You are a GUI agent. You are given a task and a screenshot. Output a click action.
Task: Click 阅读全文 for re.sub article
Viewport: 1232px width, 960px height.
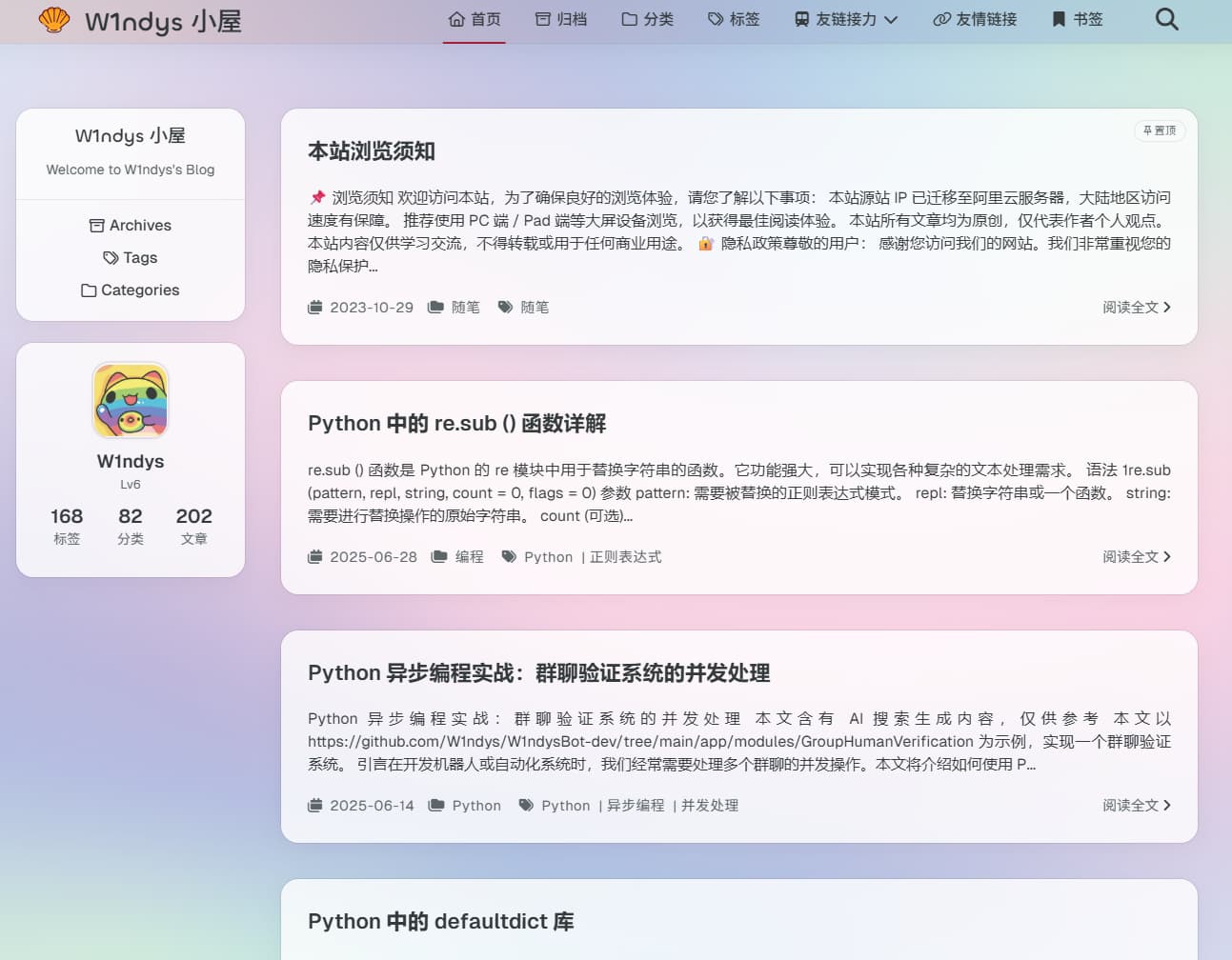[1136, 557]
